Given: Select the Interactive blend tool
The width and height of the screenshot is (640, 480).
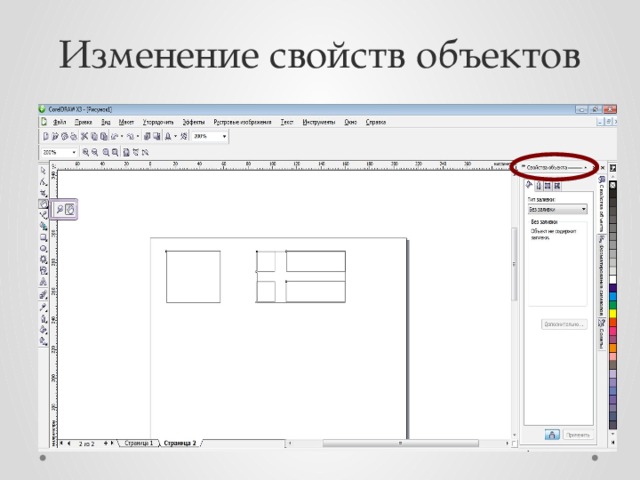Looking at the screenshot, I should [x=43, y=295].
